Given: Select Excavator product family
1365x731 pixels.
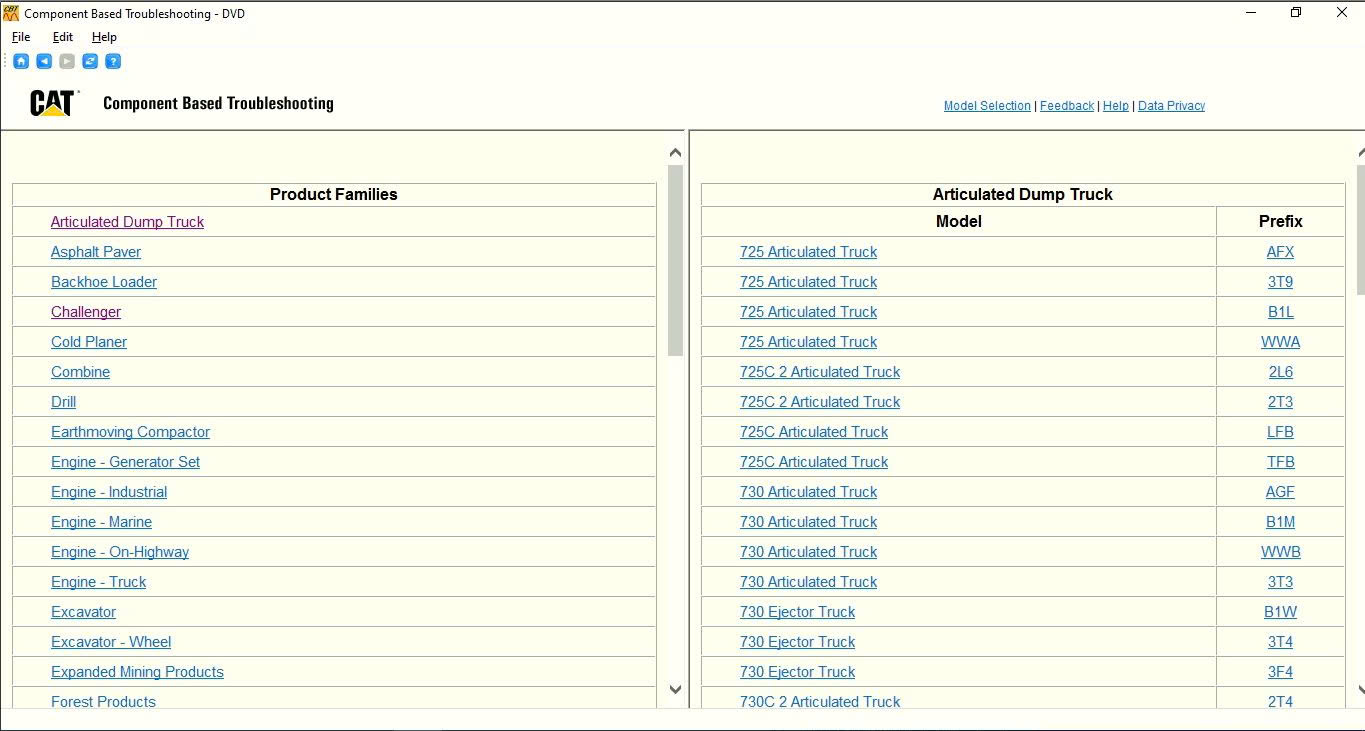Looking at the screenshot, I should point(83,612).
